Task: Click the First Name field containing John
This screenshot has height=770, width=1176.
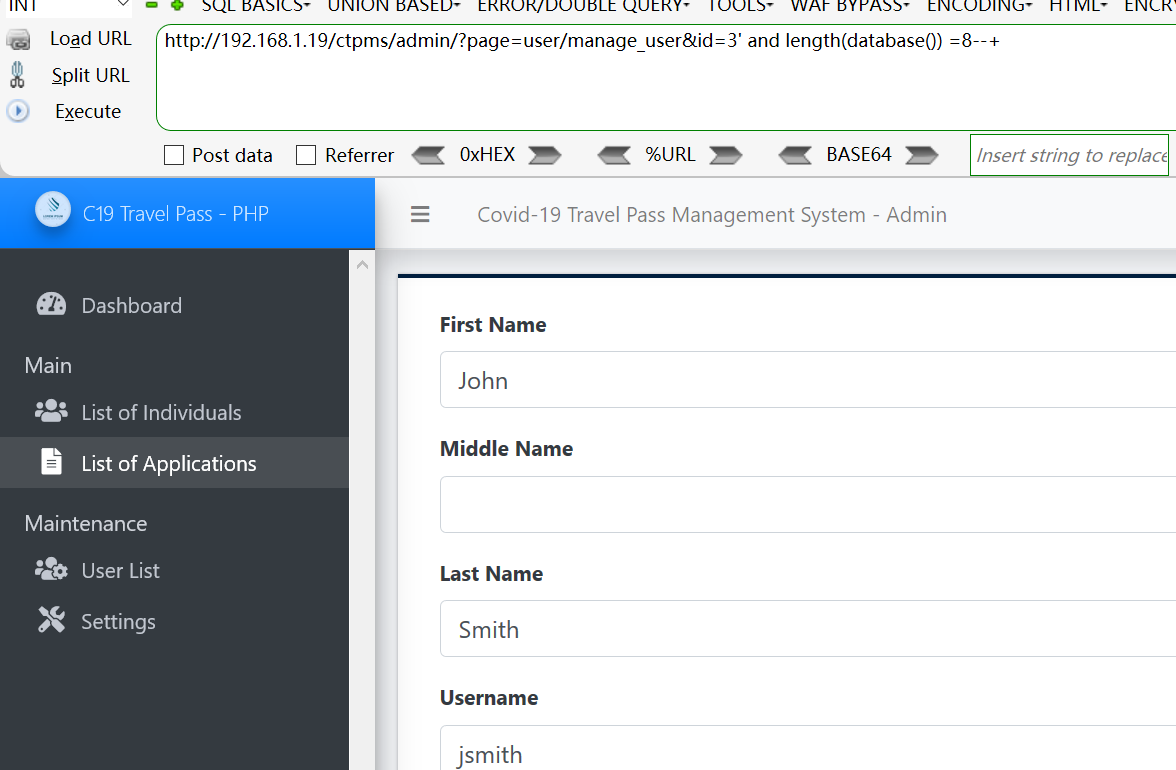Action: tap(808, 380)
